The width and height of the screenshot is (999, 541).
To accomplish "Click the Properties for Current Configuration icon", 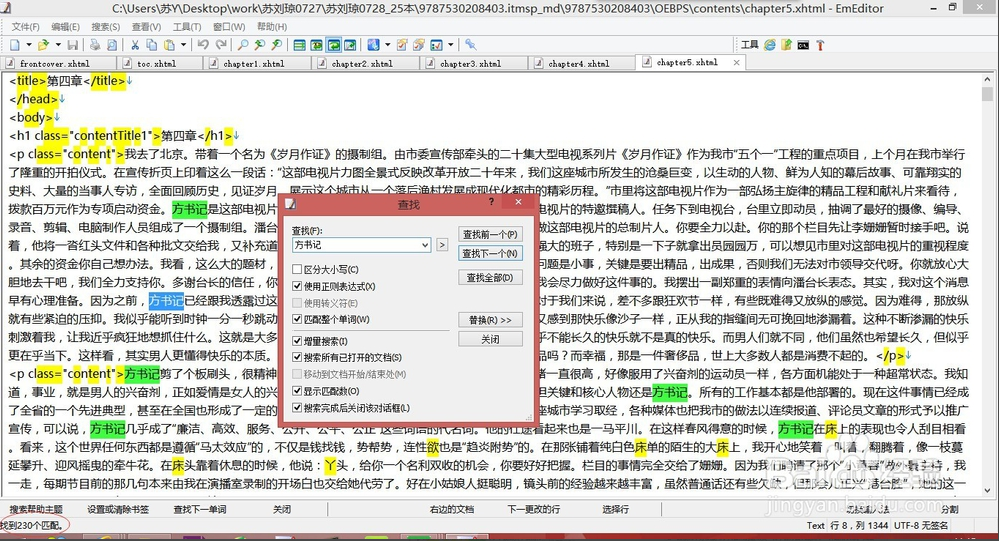I will point(402,45).
